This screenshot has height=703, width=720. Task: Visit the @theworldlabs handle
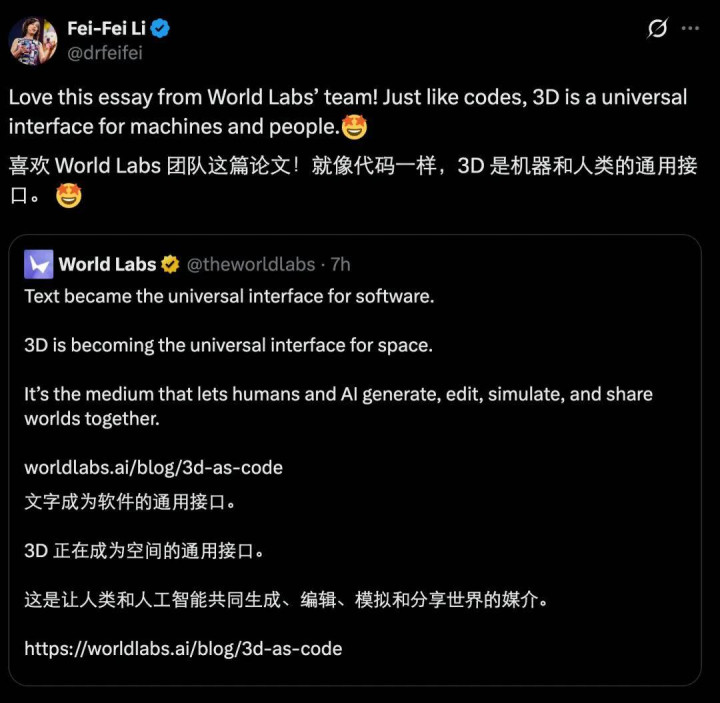tap(251, 264)
